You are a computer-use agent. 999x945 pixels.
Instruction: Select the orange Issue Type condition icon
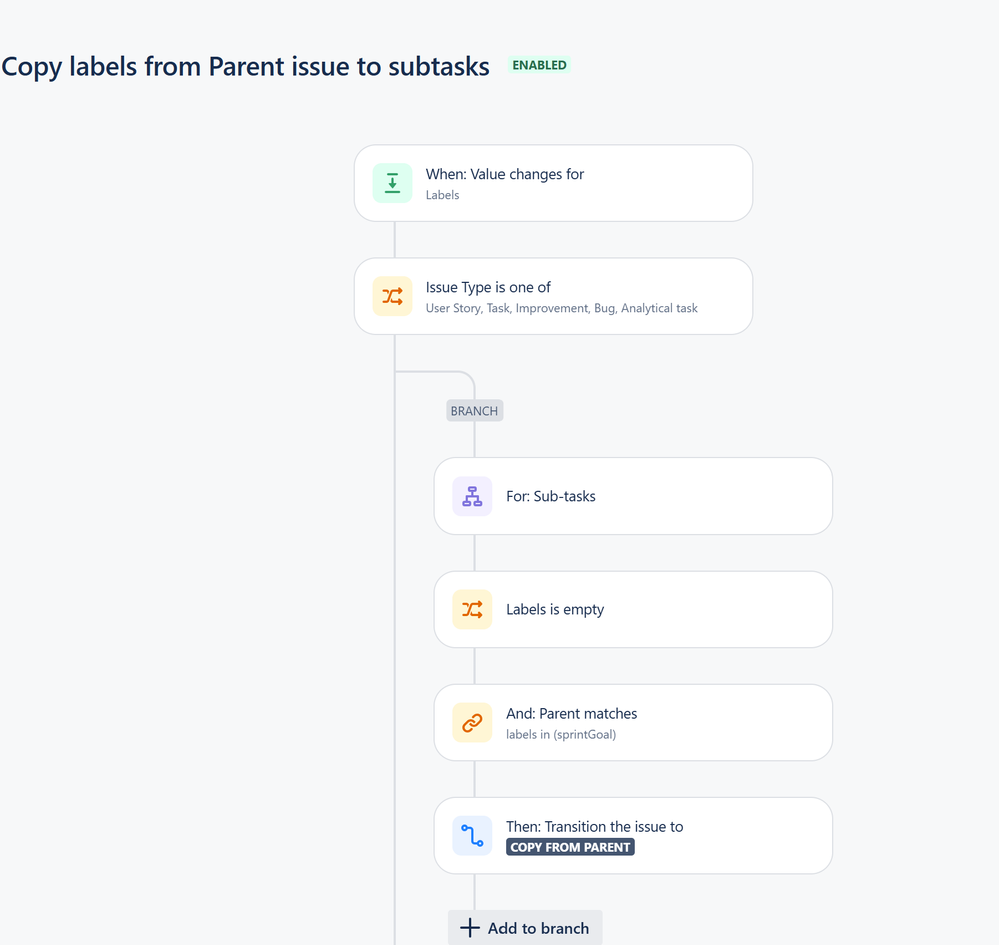pos(392,296)
